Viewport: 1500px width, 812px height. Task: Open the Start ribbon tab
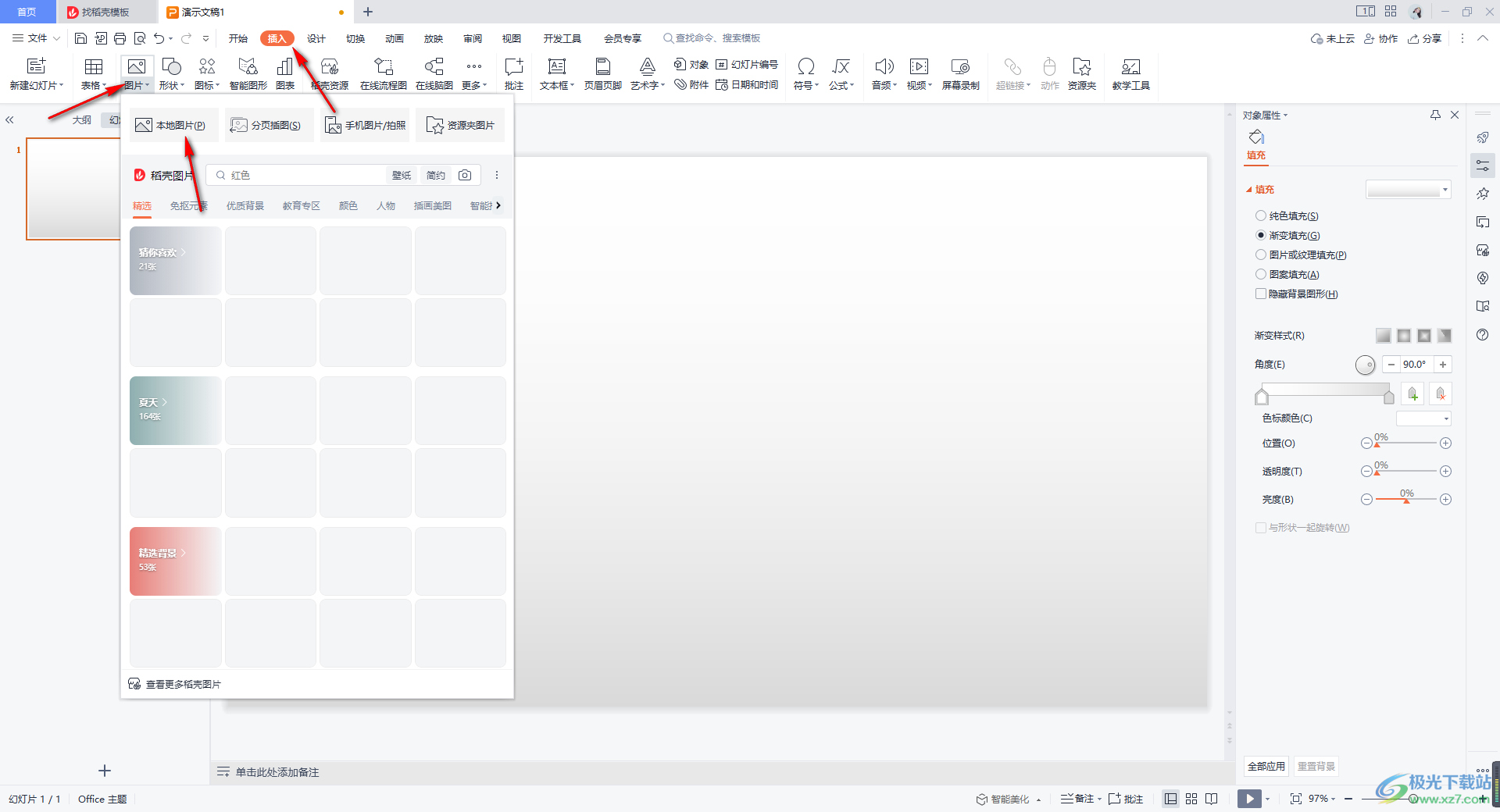pos(238,38)
